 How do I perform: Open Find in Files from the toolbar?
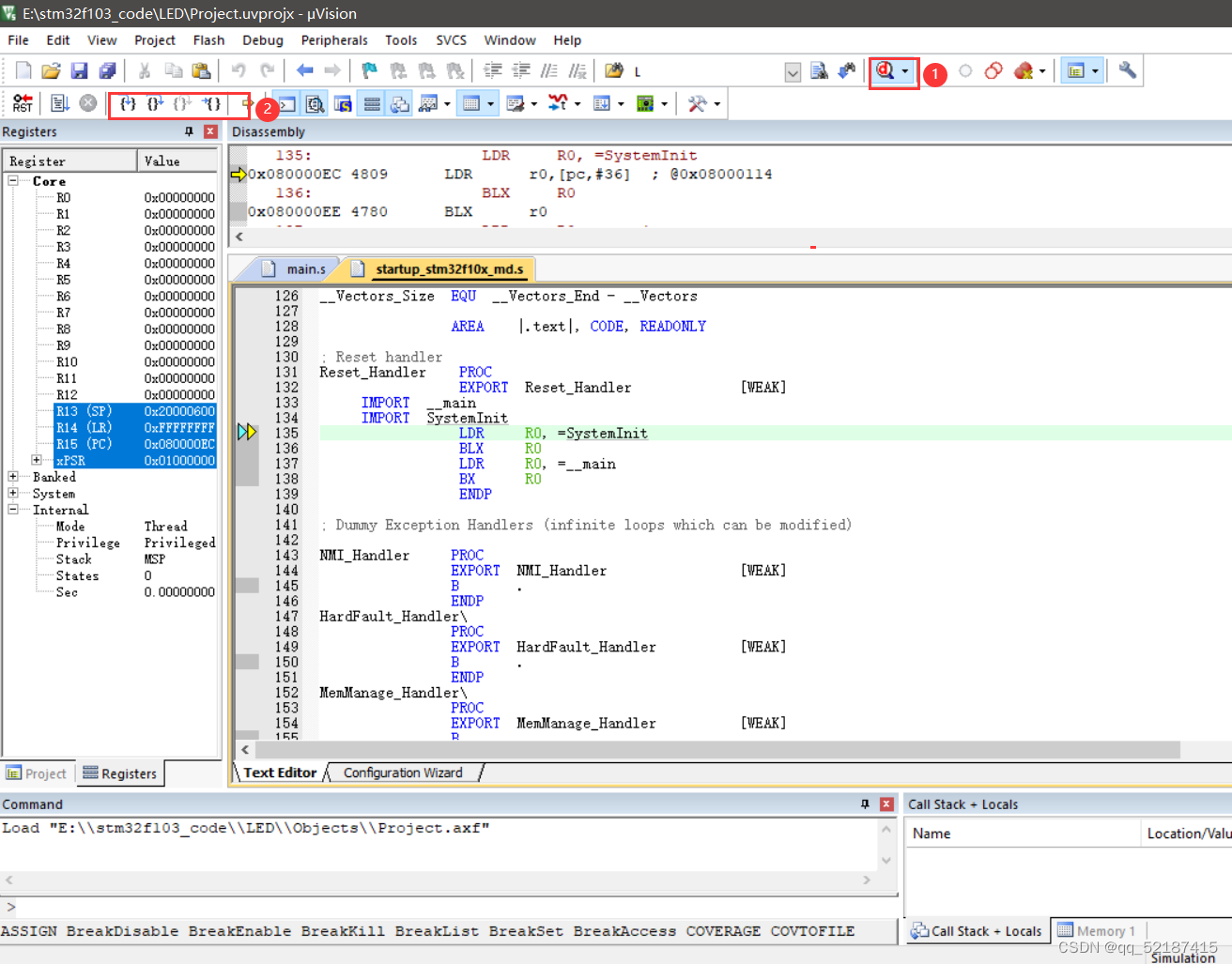613,70
